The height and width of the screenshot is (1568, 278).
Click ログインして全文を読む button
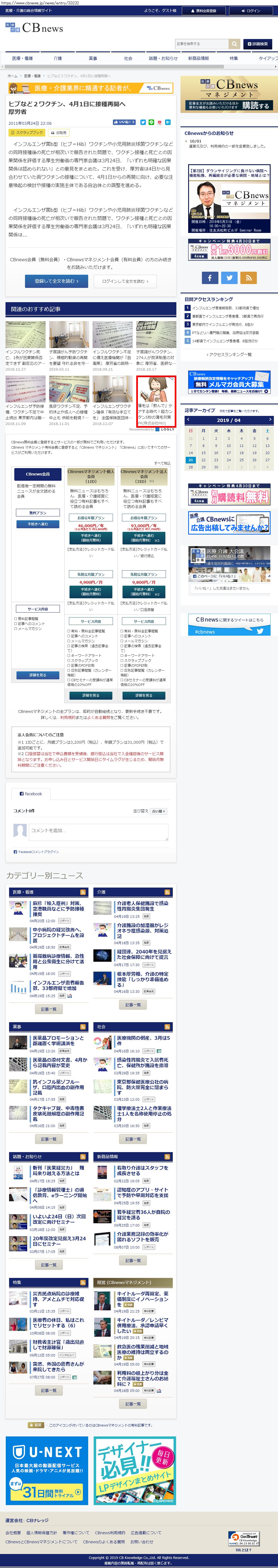coord(125,281)
